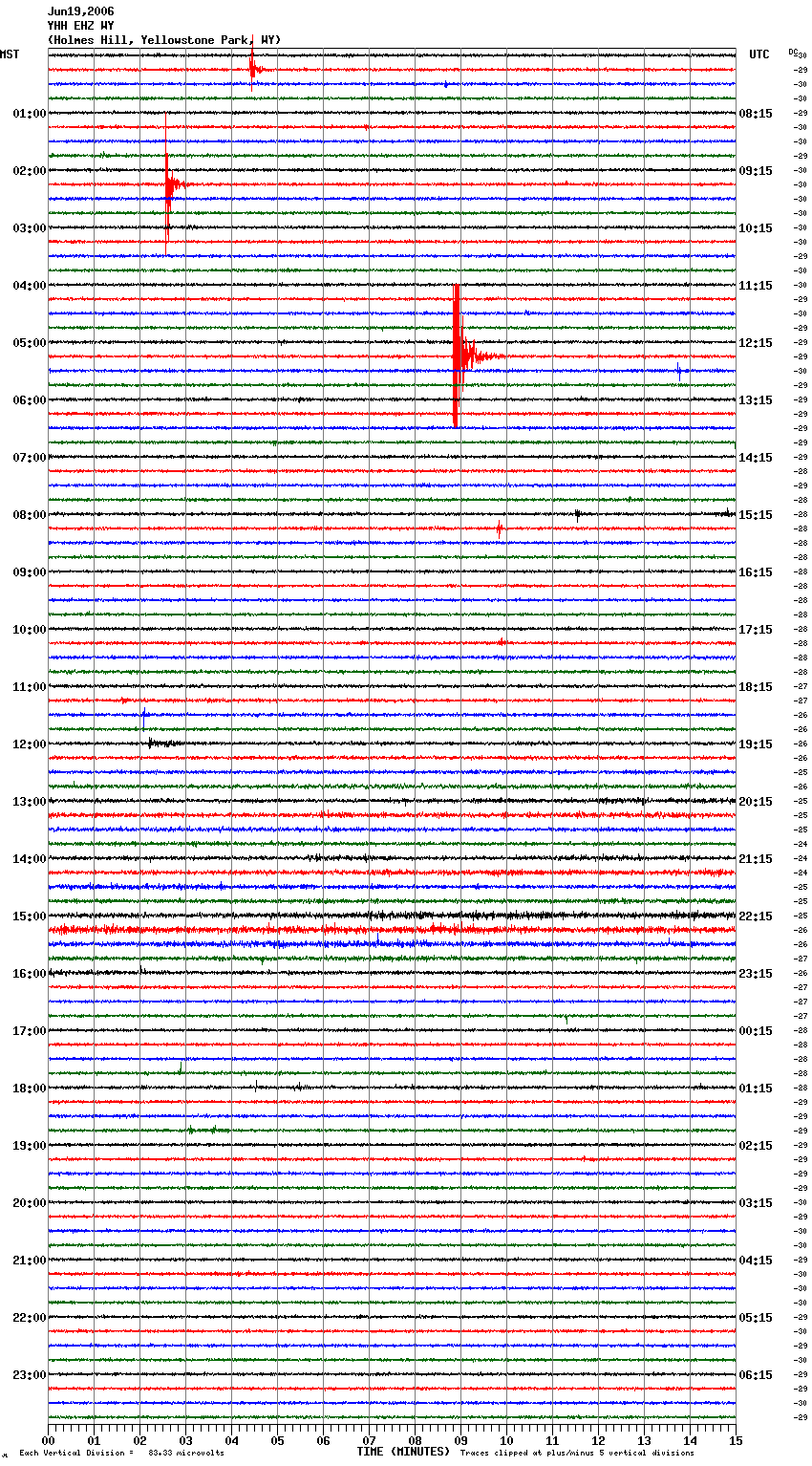This screenshot has width=812, height=1466.
Task: Select the 13:00 MST time label
Action: click(x=30, y=801)
